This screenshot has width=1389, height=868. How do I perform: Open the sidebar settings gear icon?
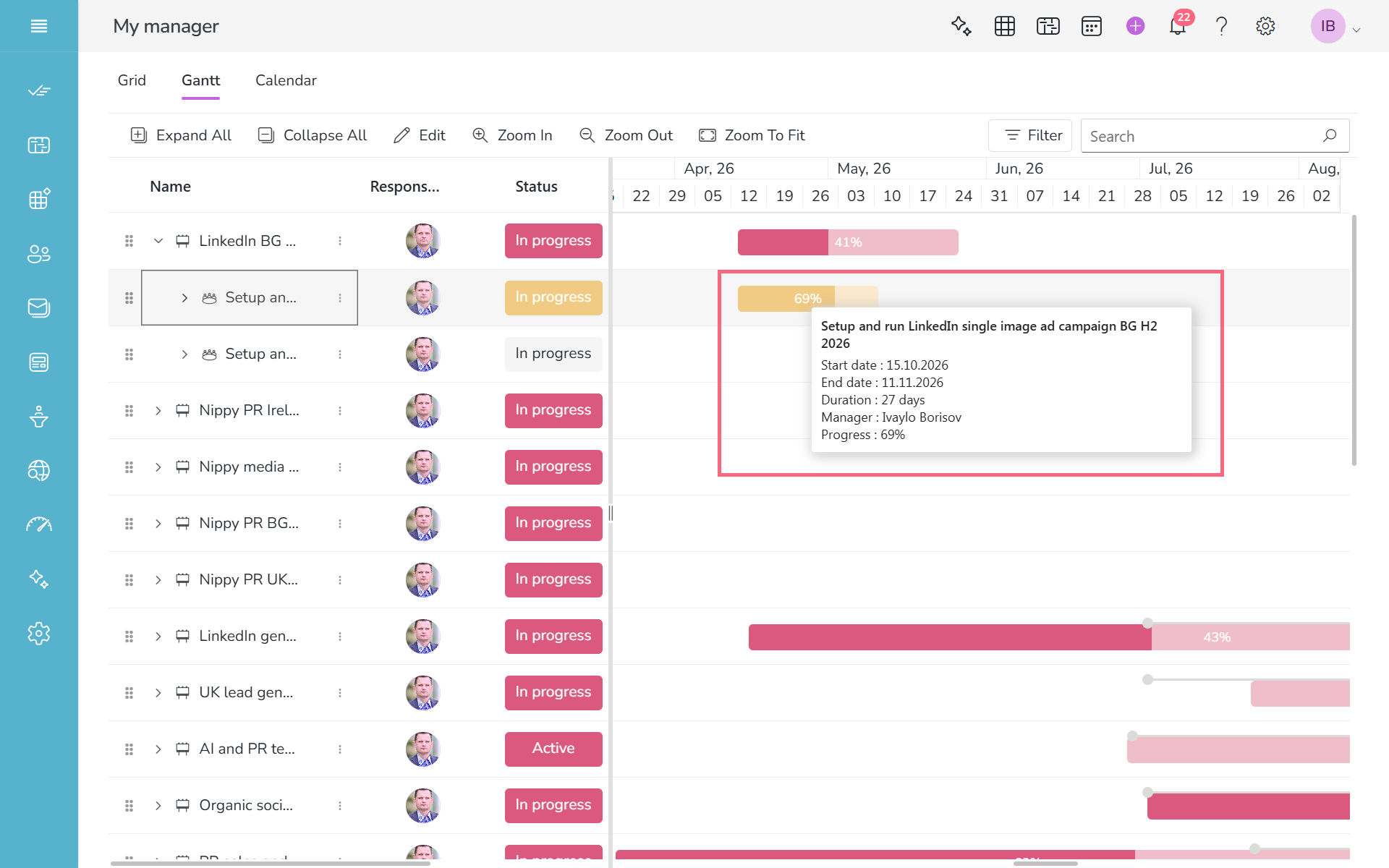[x=39, y=634]
